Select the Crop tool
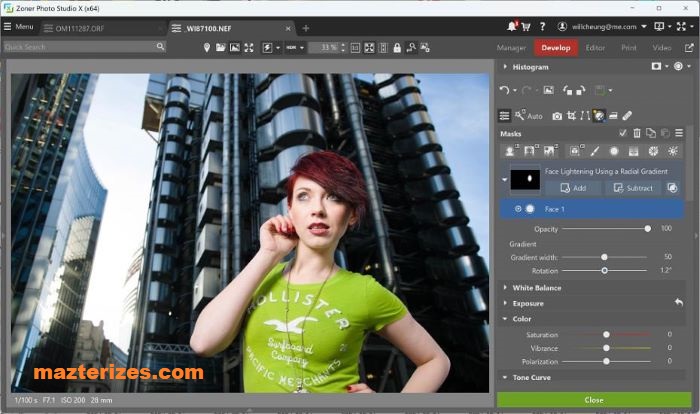 point(571,116)
